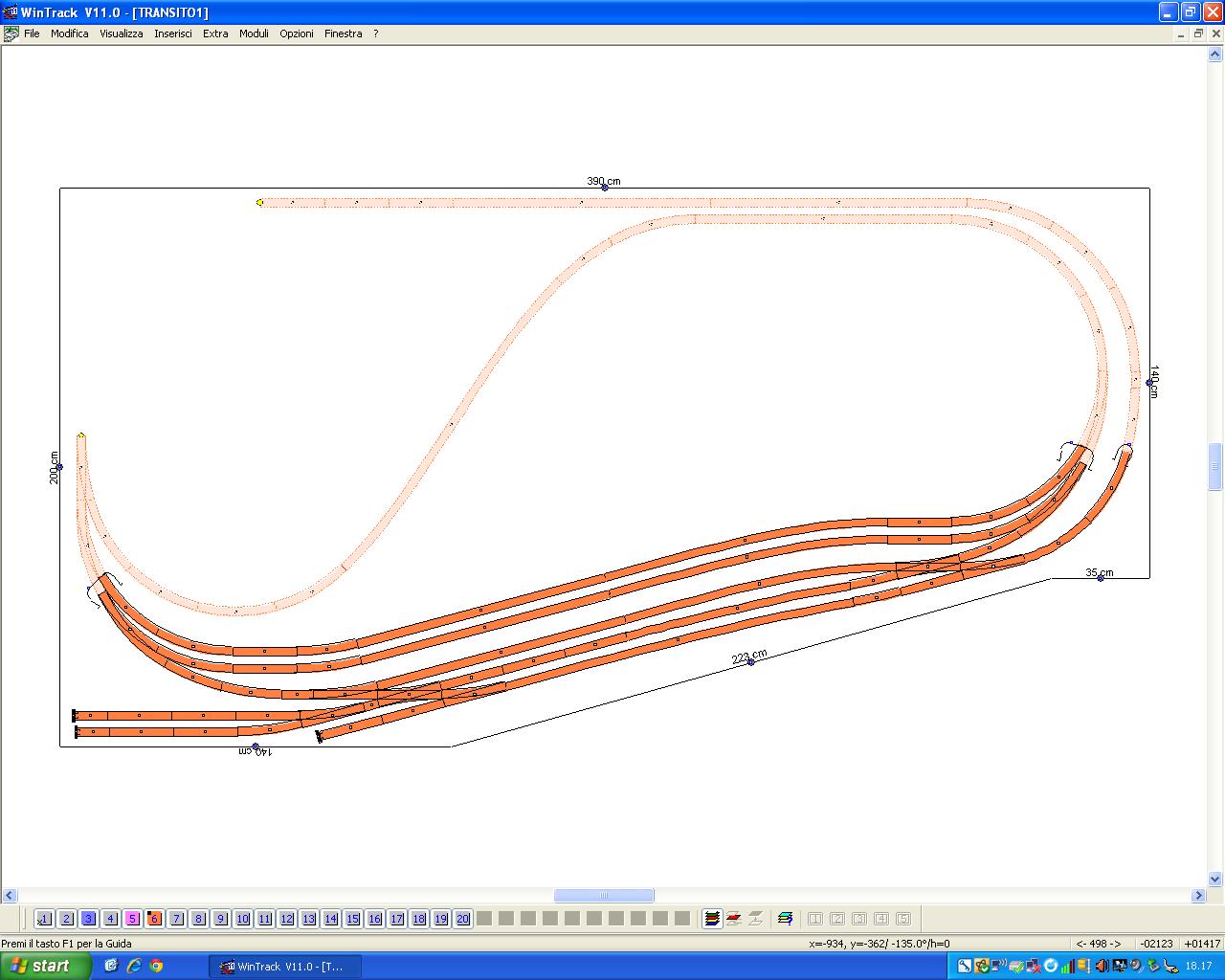Click the 18.17 taskbar clock

click(x=1198, y=966)
